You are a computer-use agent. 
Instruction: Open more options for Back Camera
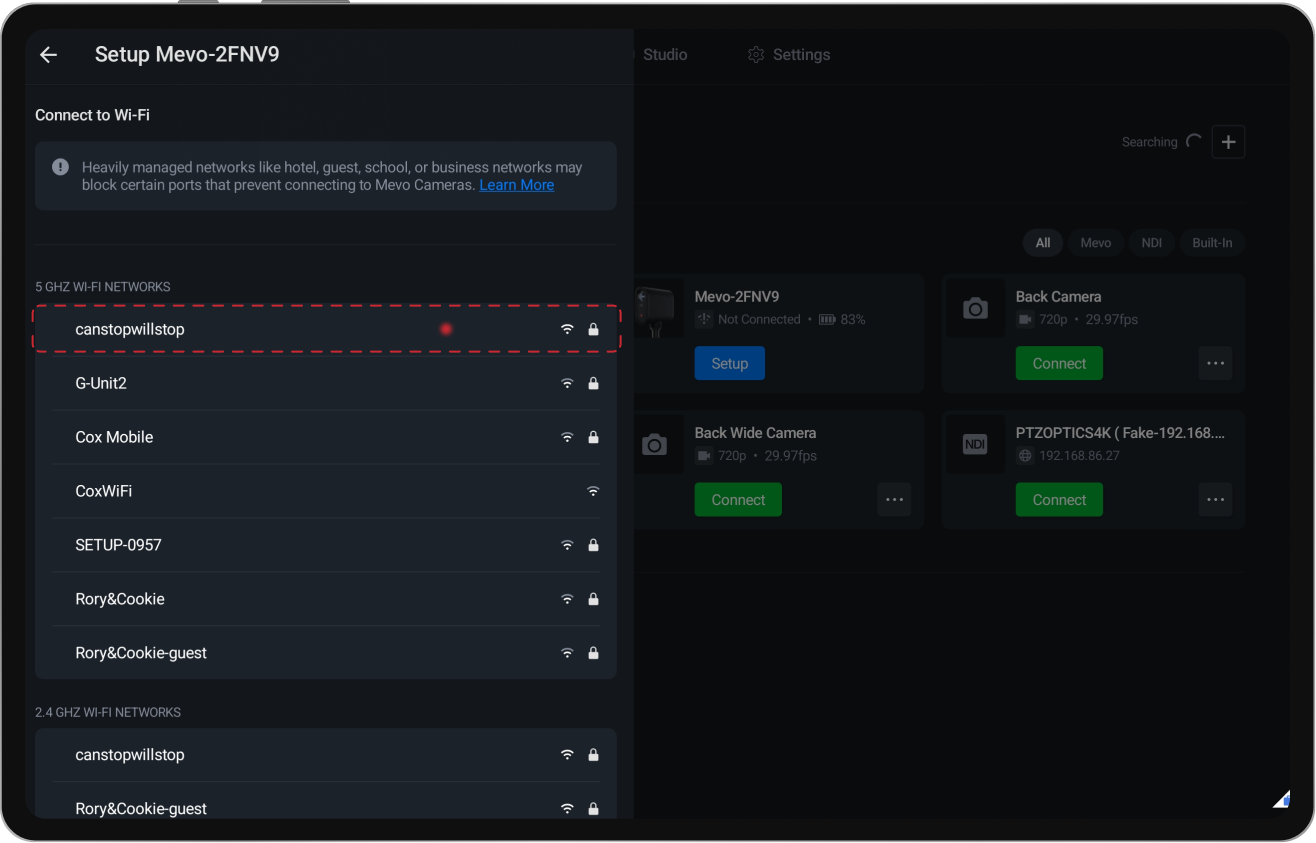pos(1215,364)
